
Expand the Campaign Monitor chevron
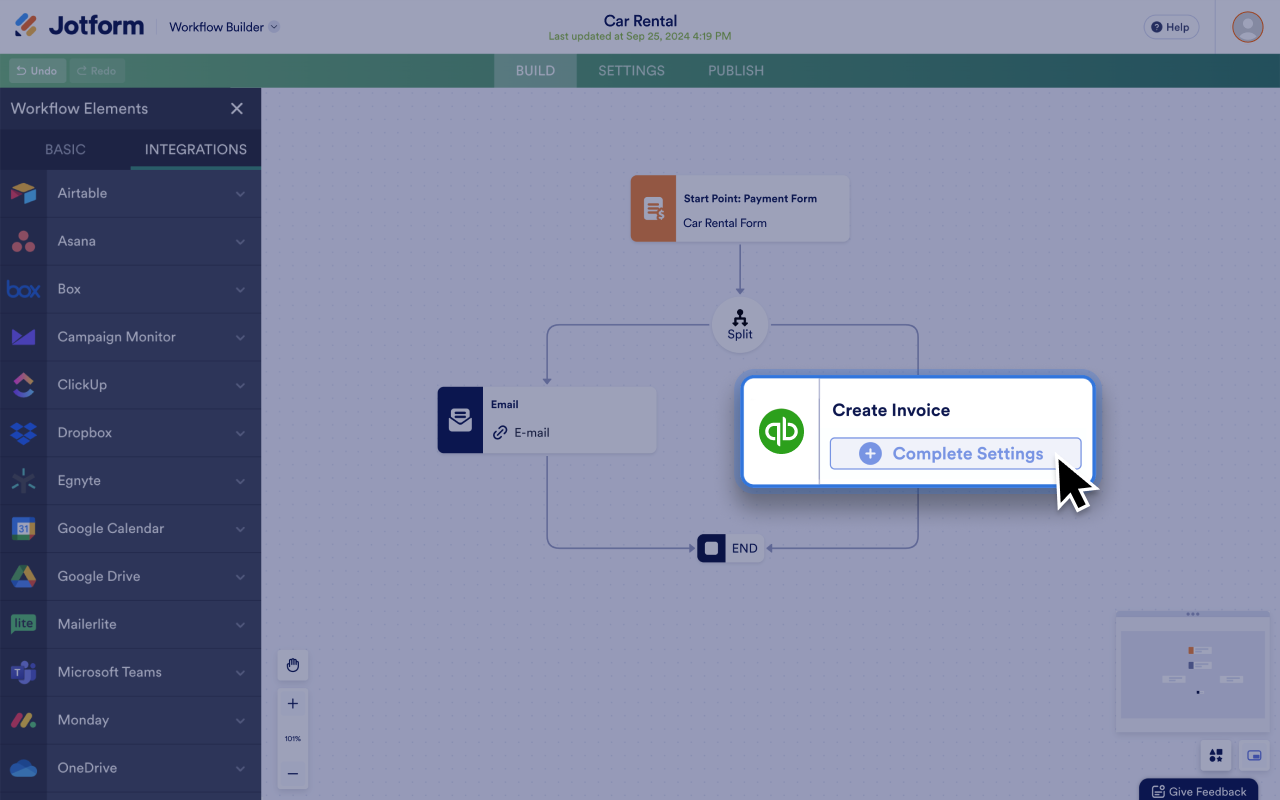click(240, 338)
